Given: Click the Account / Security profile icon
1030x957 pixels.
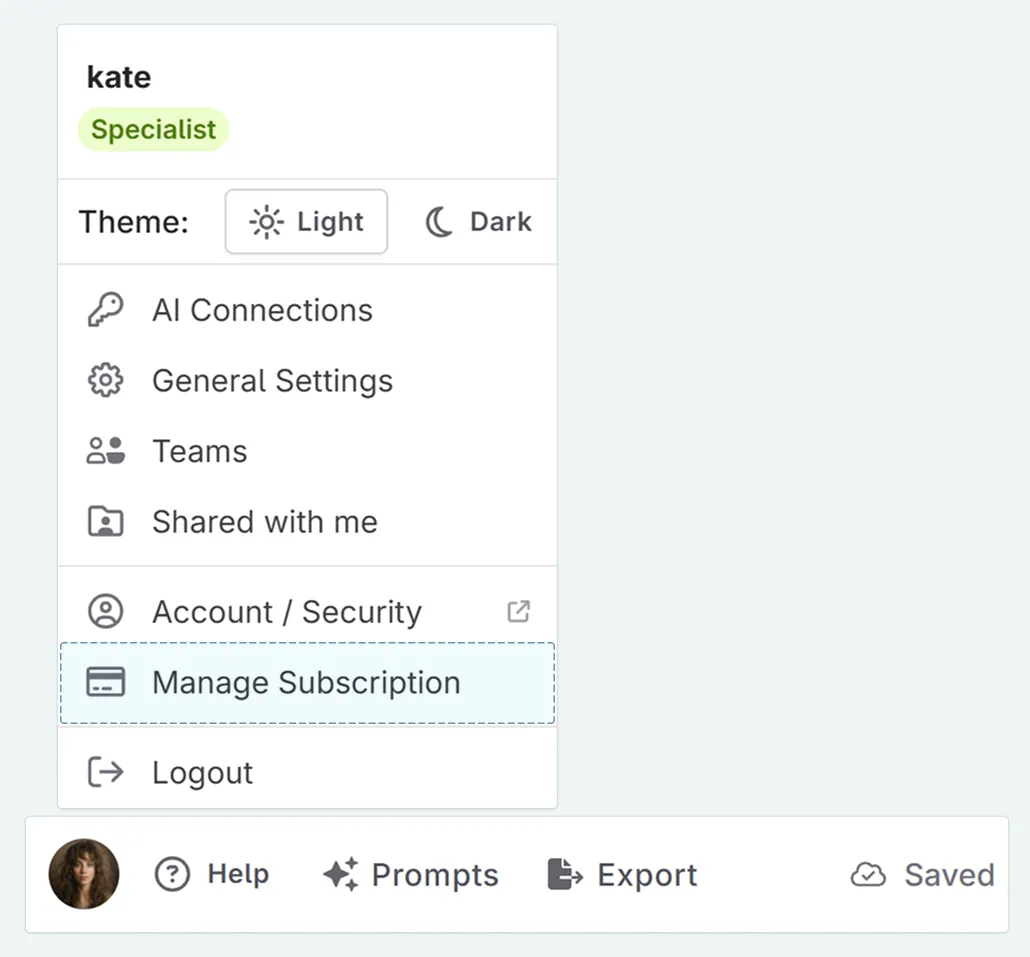Looking at the screenshot, I should [x=106, y=611].
